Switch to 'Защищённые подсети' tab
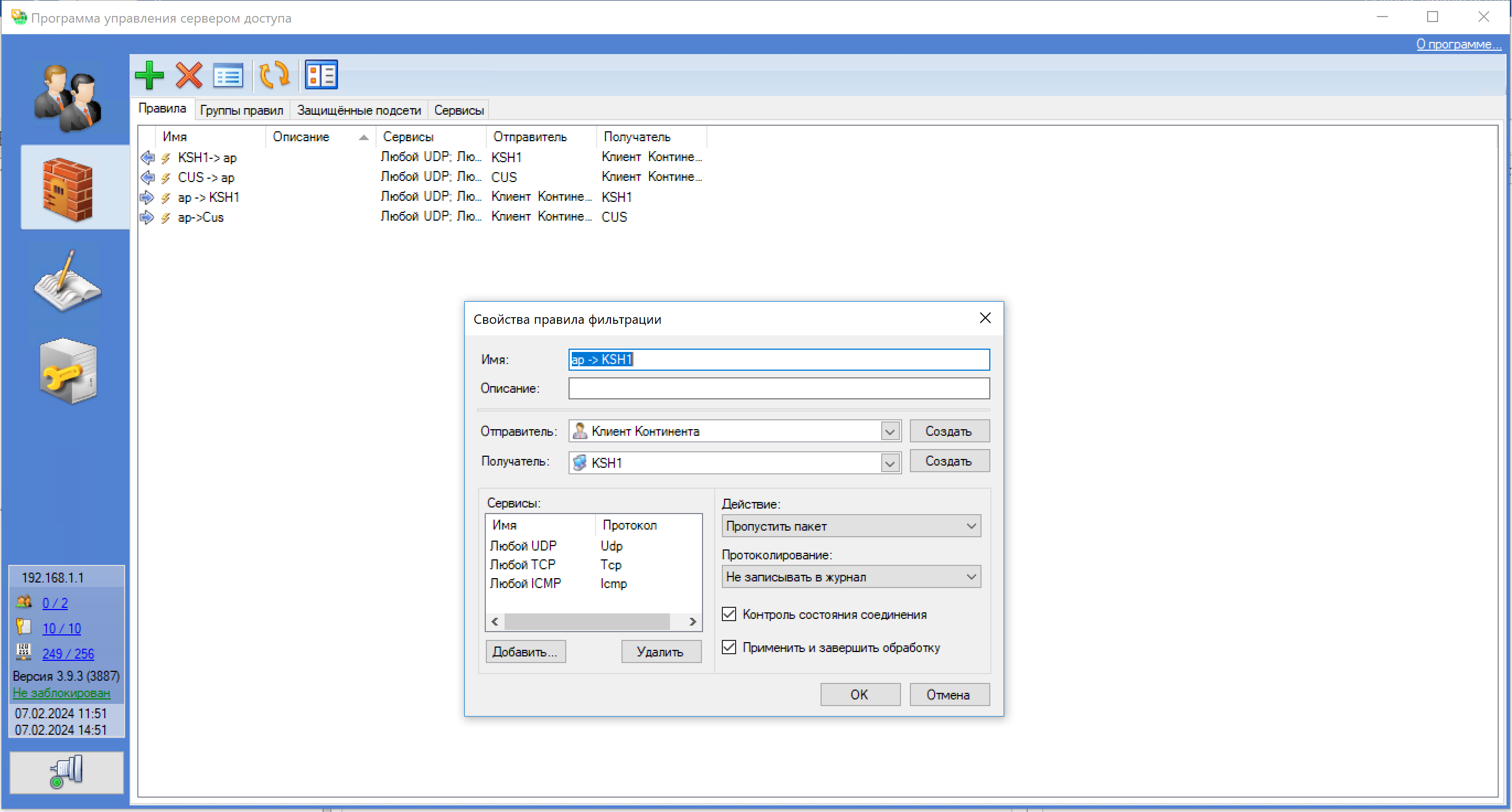The image size is (1512, 812). 358,110
